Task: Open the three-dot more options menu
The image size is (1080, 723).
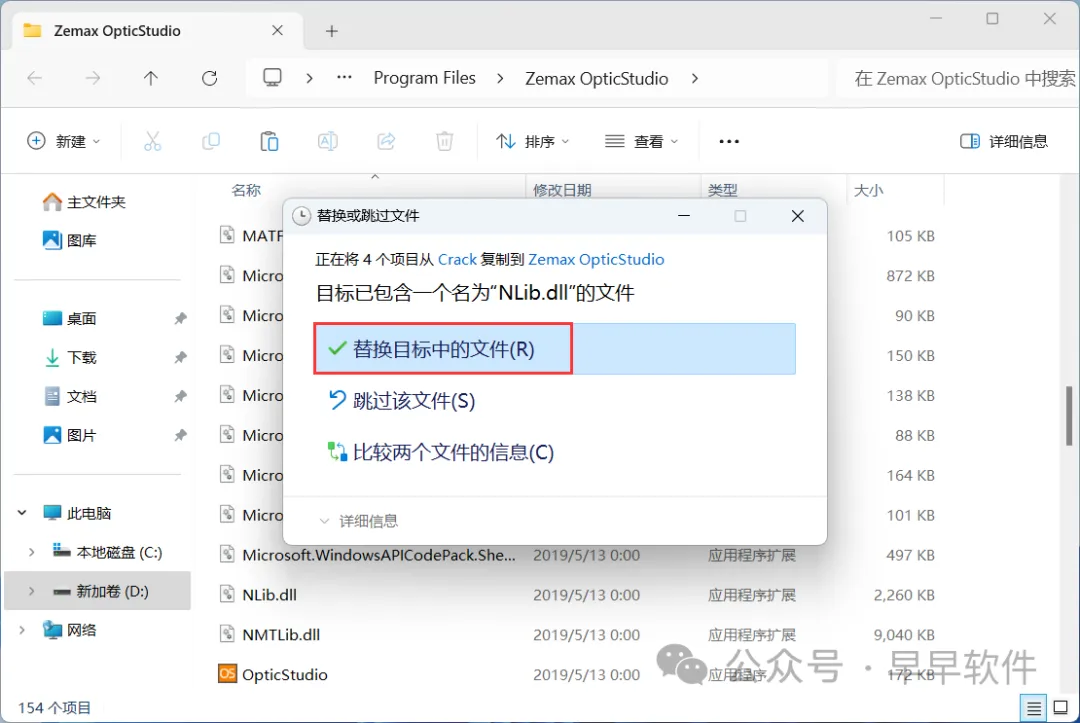Action: click(729, 141)
